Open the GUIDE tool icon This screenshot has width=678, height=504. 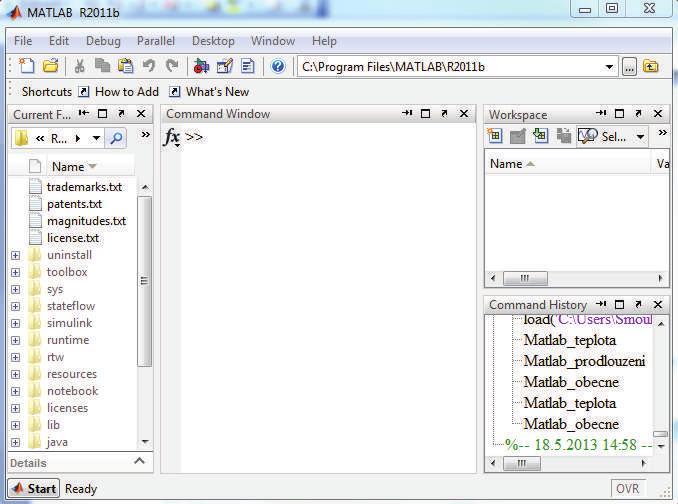(225, 66)
